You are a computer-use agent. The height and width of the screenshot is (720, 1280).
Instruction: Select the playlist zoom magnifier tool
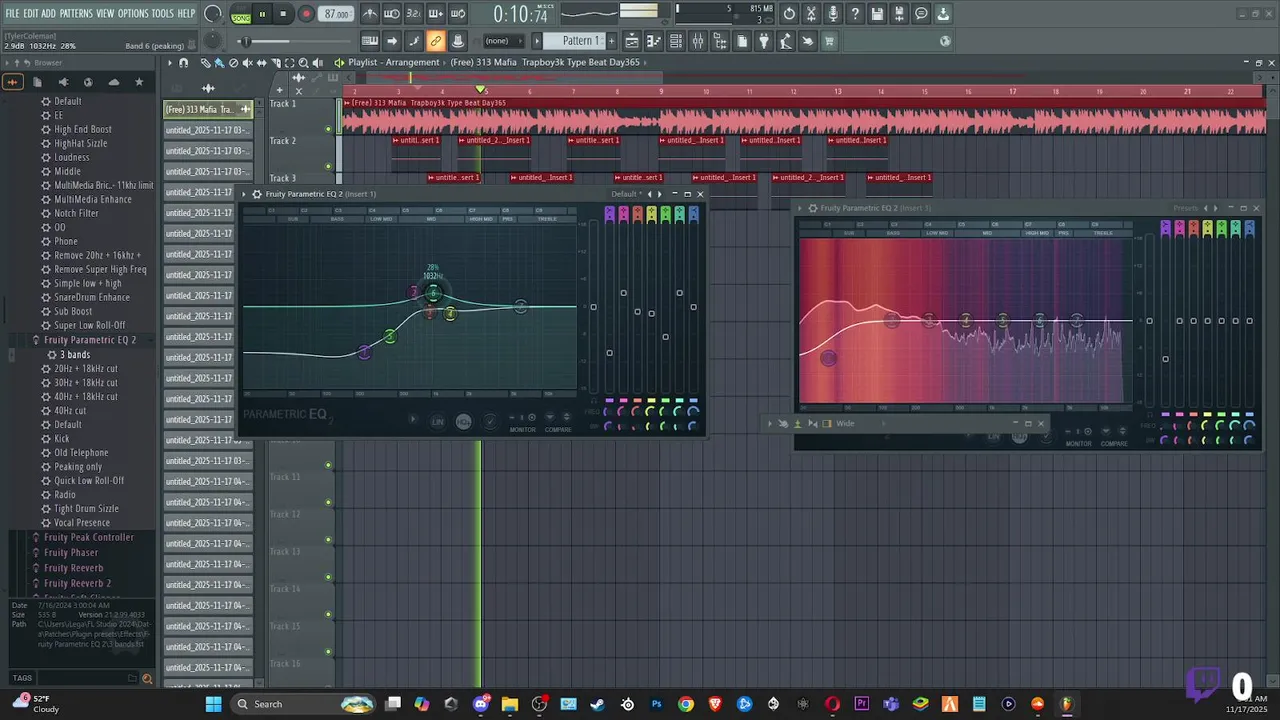[304, 62]
